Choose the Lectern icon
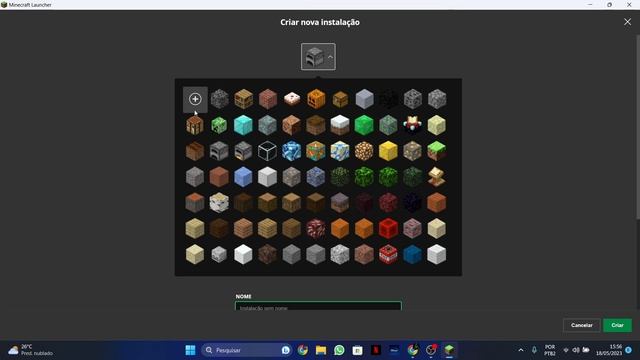 pos(437,177)
